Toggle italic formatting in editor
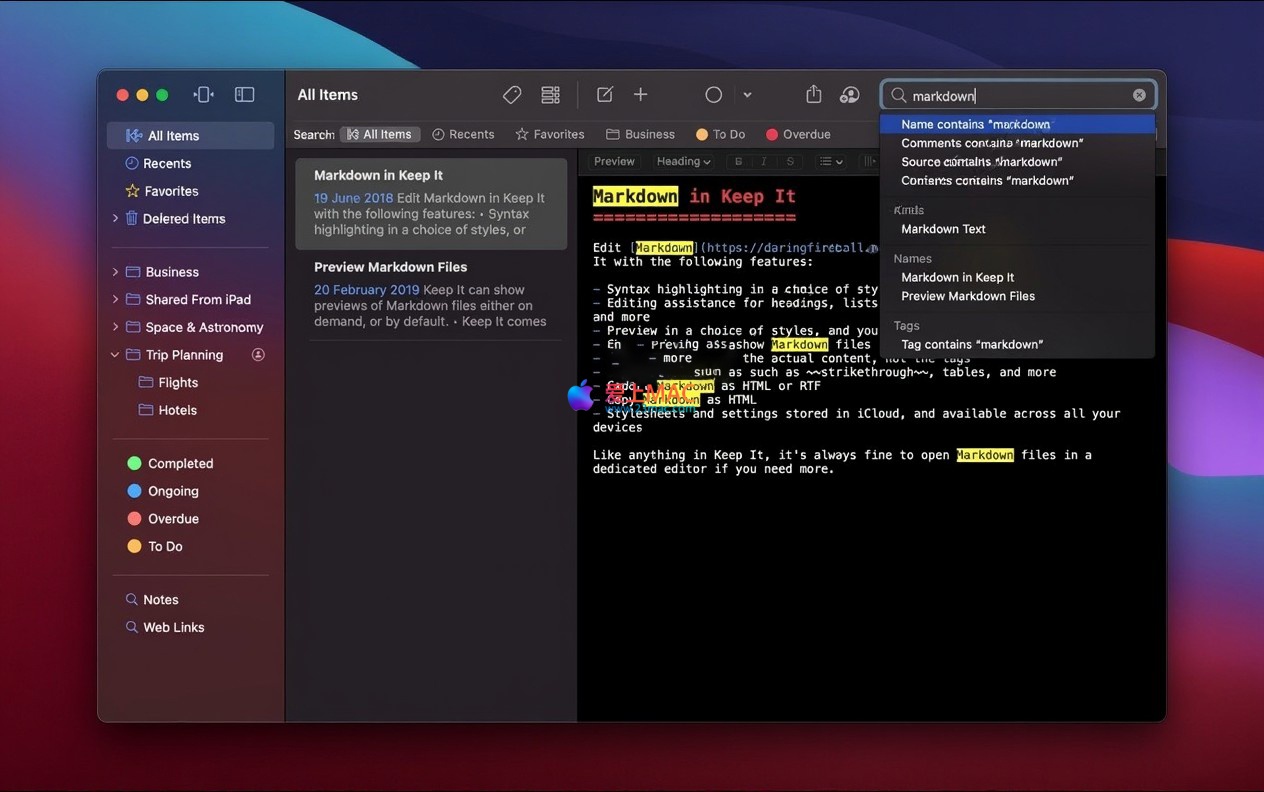Screen dimensions: 1264x792 pyautogui.click(x=764, y=162)
